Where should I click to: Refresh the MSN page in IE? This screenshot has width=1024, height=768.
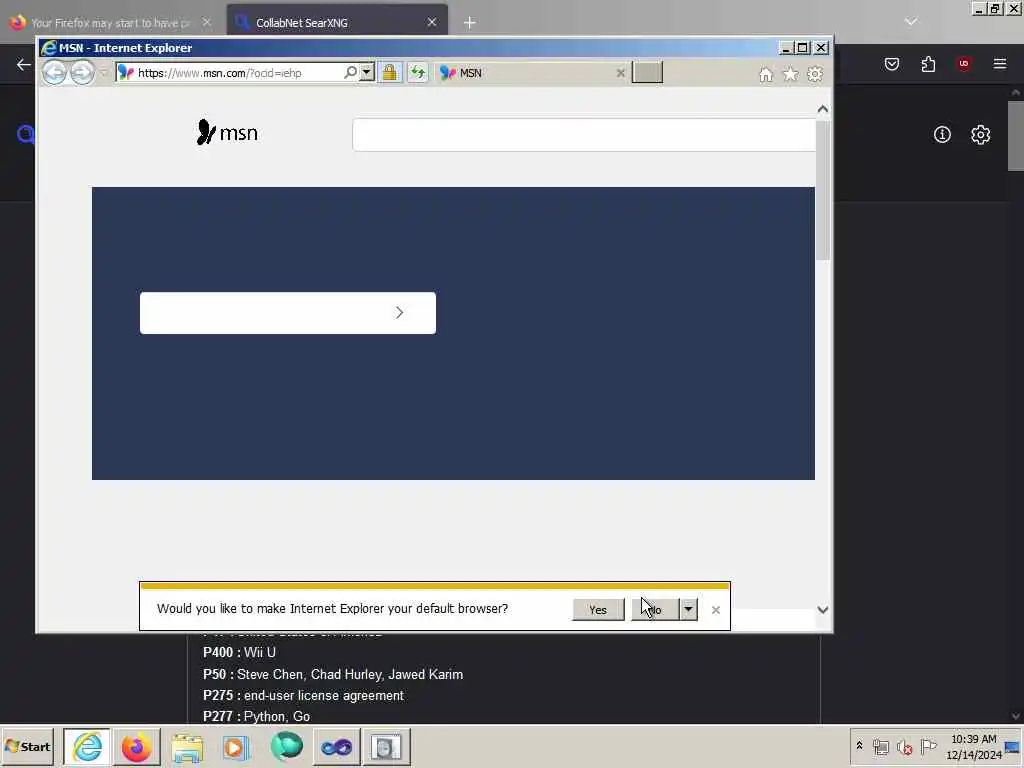click(x=417, y=72)
